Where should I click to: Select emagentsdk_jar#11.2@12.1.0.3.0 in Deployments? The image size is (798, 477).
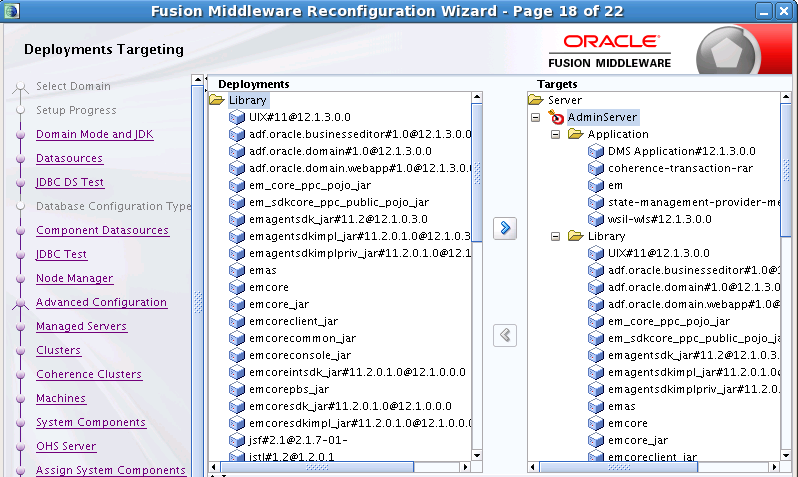(338, 219)
